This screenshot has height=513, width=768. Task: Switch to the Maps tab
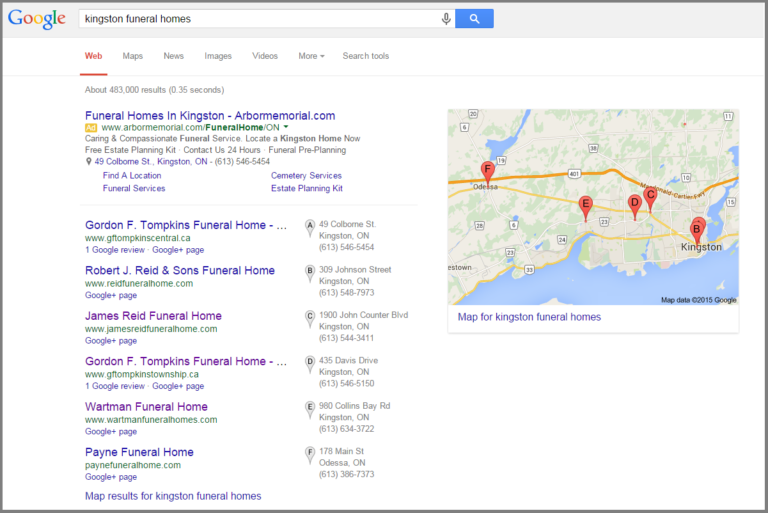[x=133, y=56]
